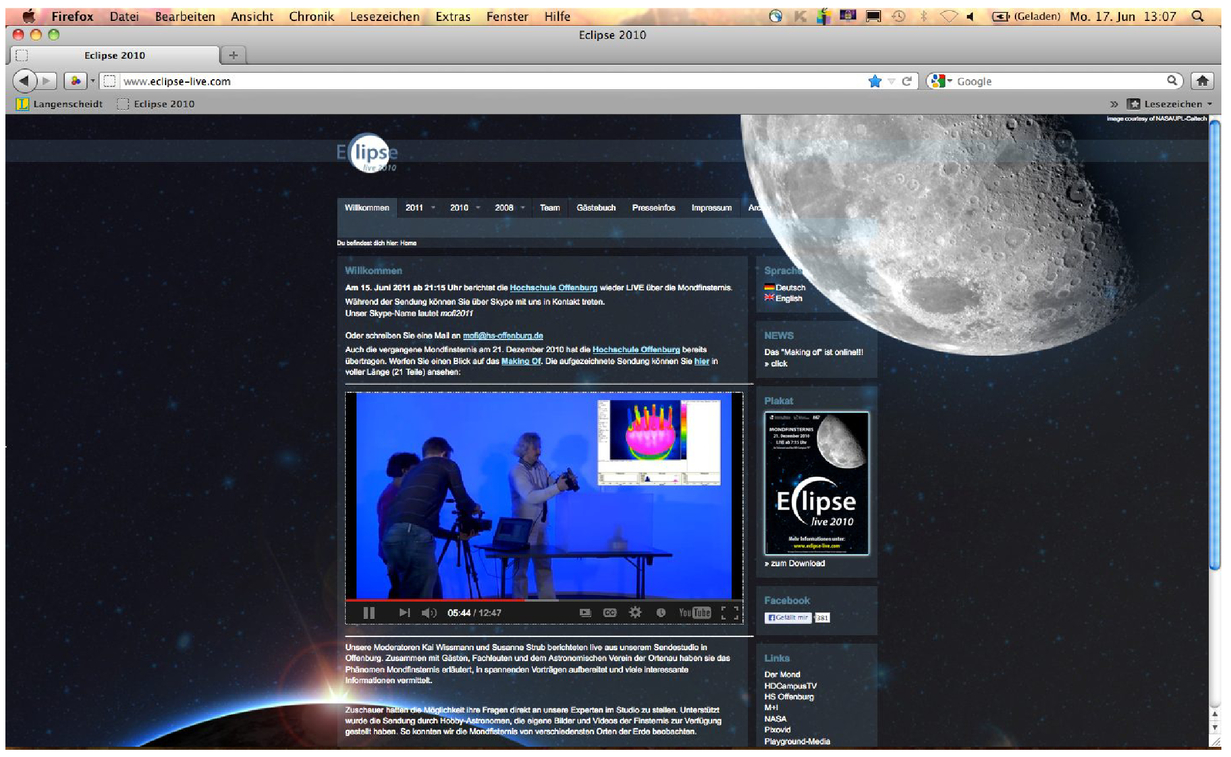
Task: Pause the YouTube video
Action: (369, 613)
